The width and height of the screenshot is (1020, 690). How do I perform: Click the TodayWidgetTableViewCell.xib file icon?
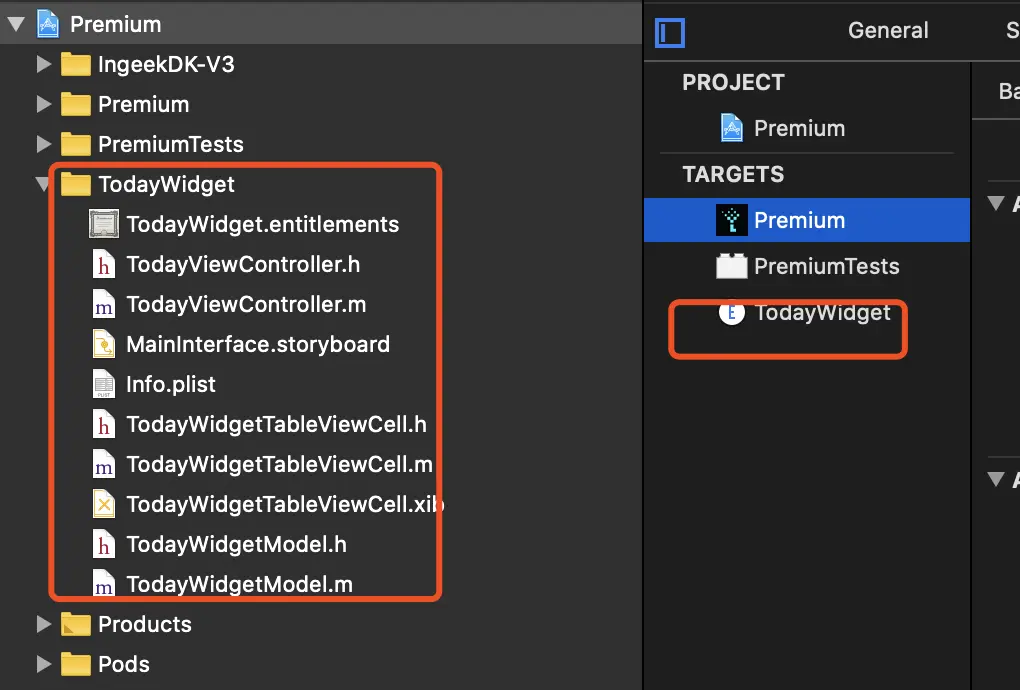tap(103, 504)
